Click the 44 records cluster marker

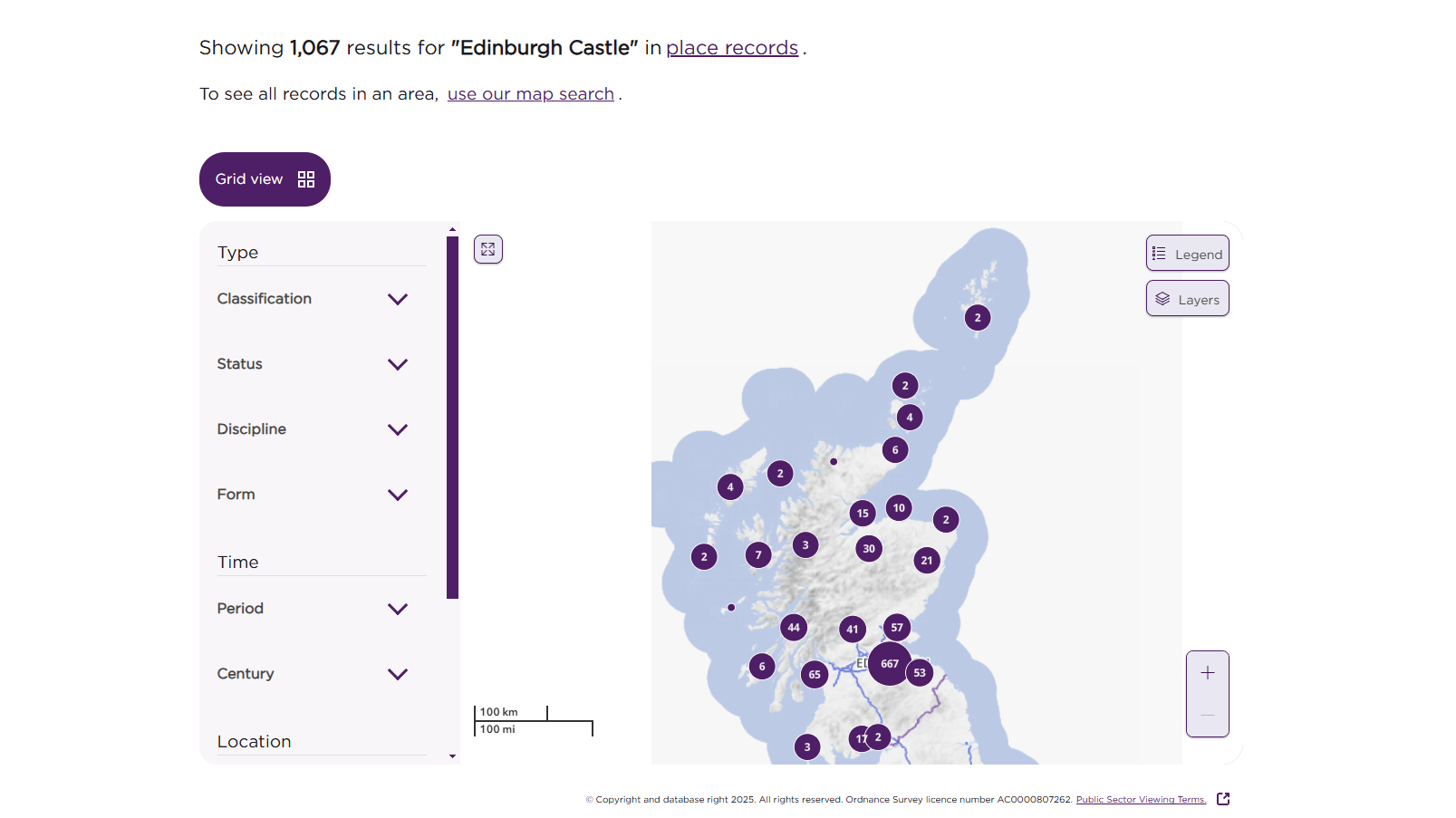(794, 628)
